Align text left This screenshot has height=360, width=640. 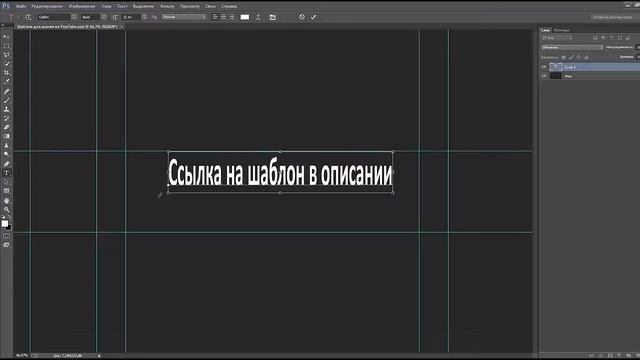pyautogui.click(x=215, y=17)
